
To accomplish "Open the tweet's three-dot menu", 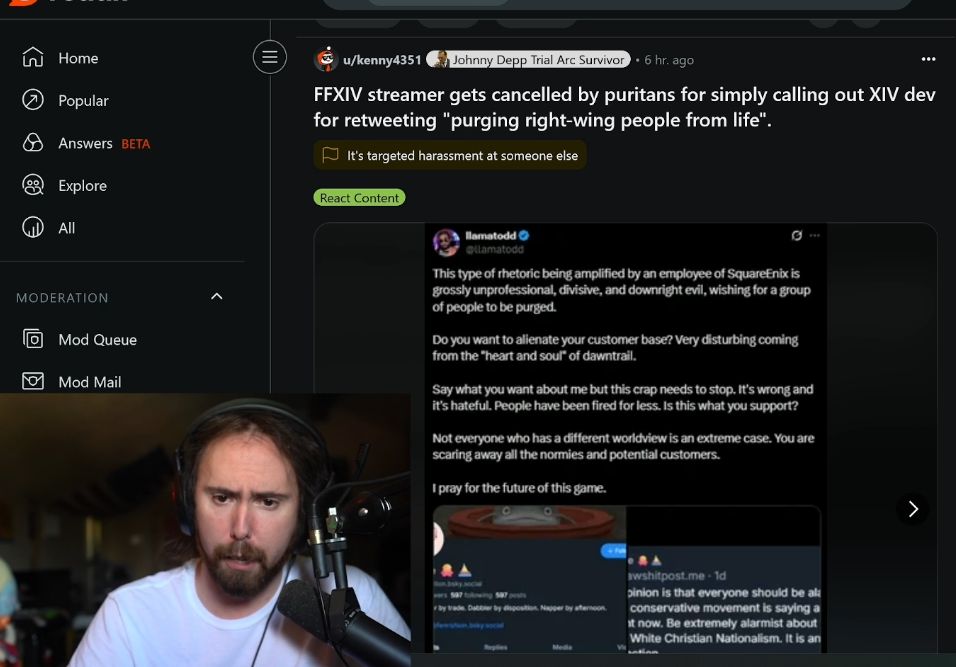I will coord(815,235).
